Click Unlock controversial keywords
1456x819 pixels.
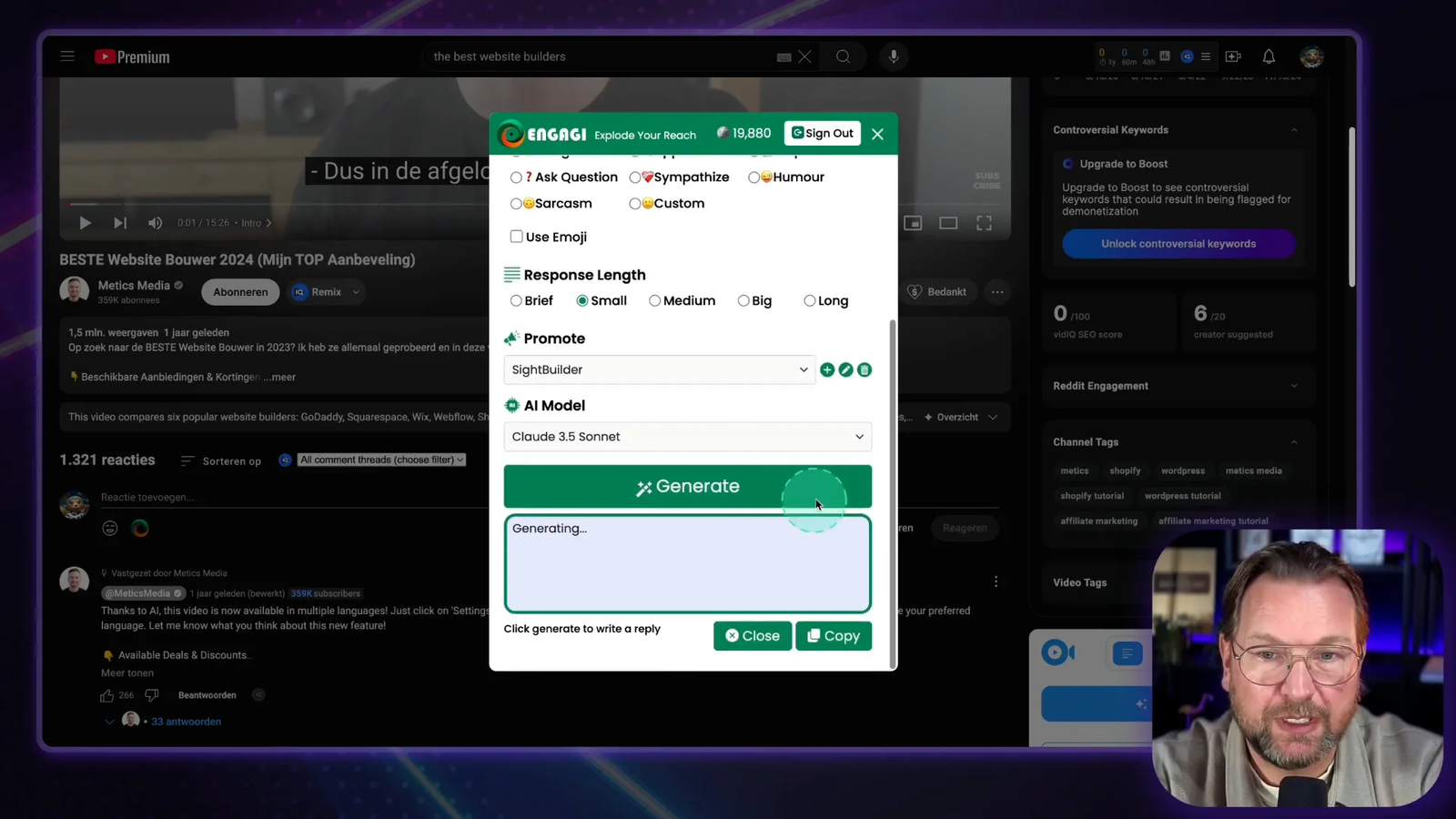tap(1178, 244)
